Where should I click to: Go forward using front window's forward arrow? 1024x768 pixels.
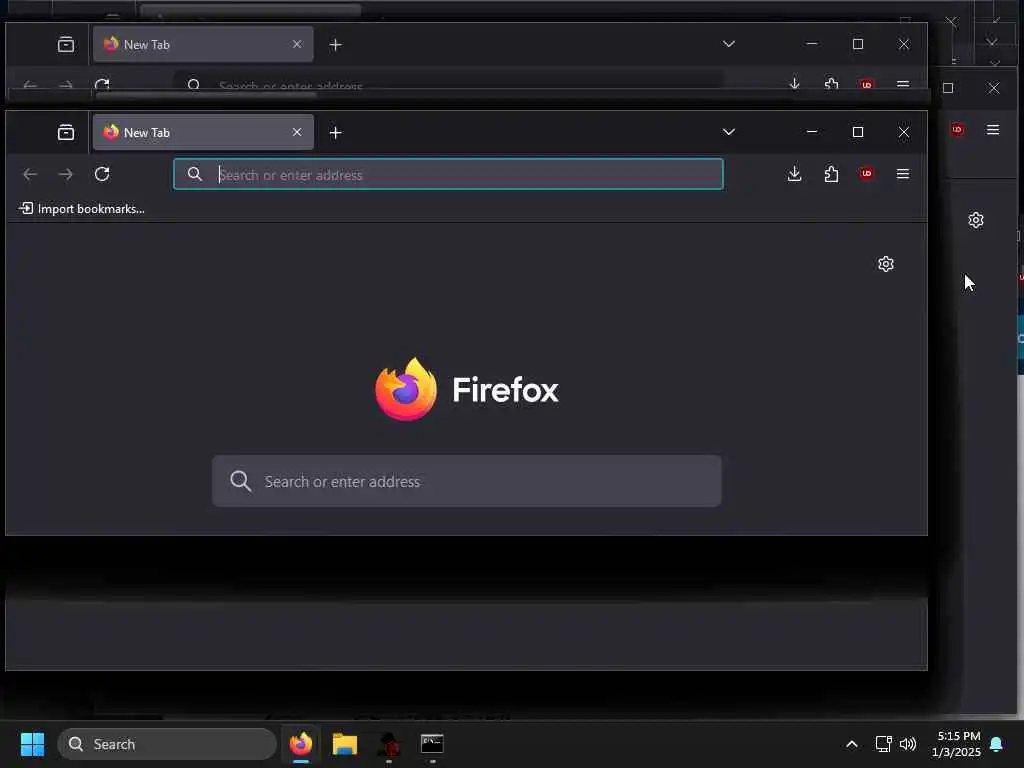[x=66, y=174]
